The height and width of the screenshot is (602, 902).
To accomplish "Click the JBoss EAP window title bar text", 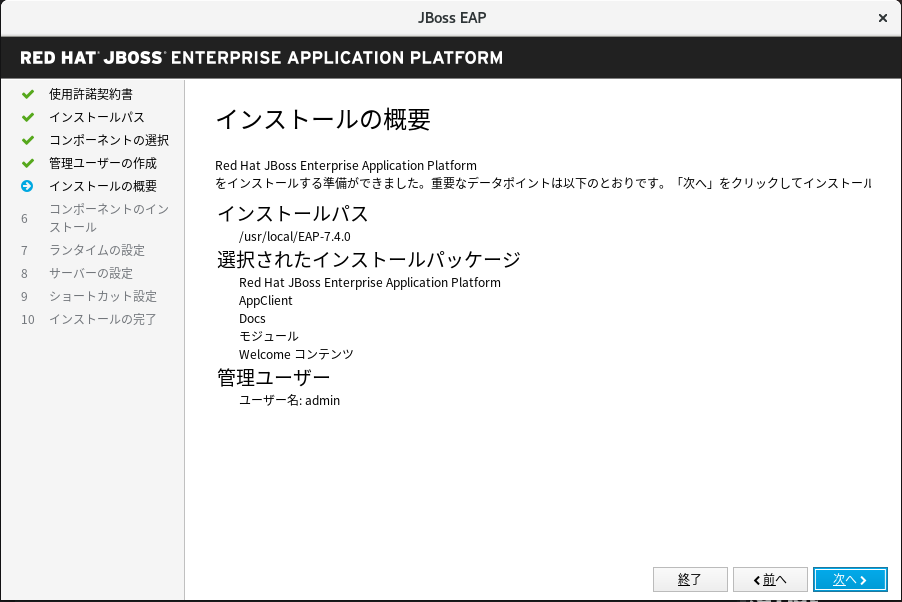I will click(x=452, y=18).
